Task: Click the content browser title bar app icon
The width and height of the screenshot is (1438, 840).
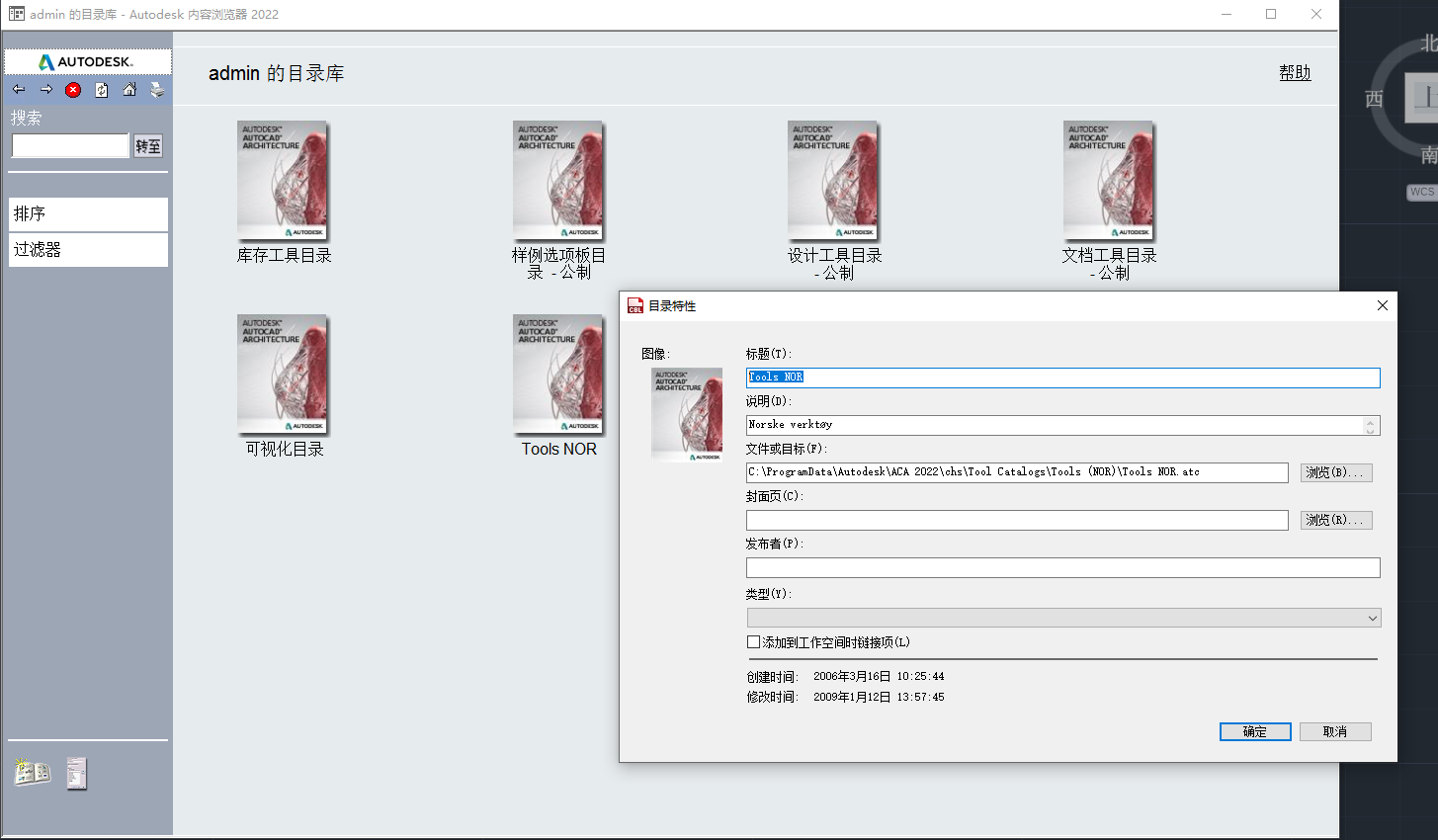Action: (x=17, y=14)
